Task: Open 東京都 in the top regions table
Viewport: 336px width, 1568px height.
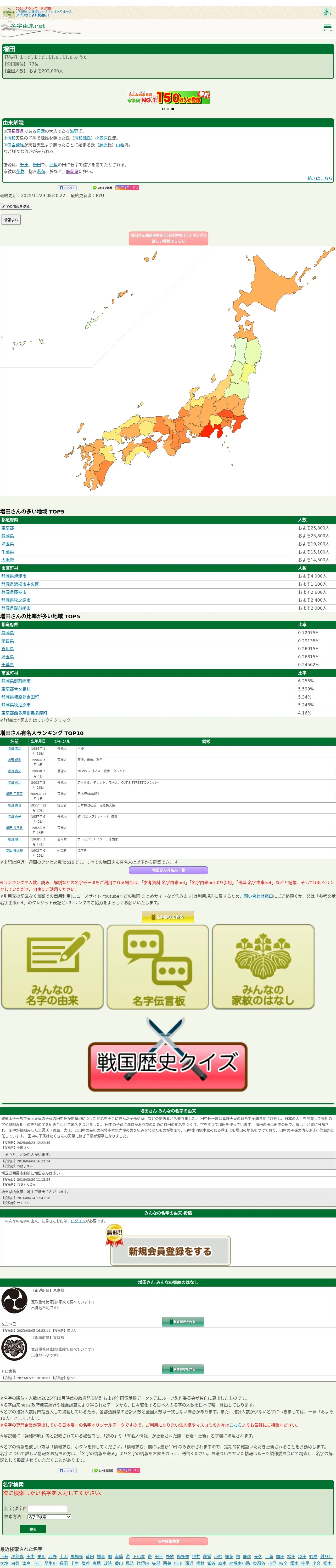Action: [7, 528]
